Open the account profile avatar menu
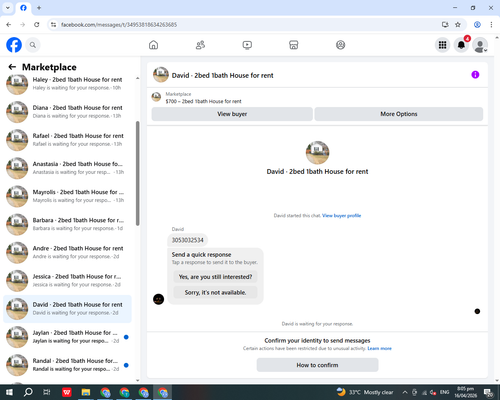The image size is (500, 400). pyautogui.click(x=480, y=45)
